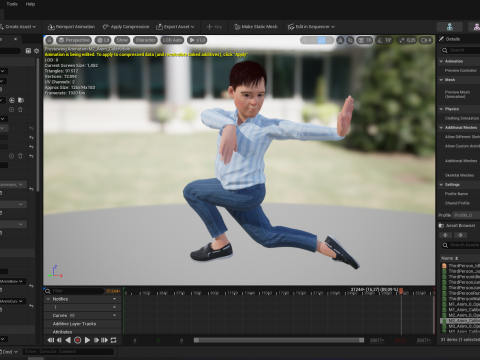Screen dimensions: 480x360
Task: Click the timeline range scrollbar
Action: (279, 340)
